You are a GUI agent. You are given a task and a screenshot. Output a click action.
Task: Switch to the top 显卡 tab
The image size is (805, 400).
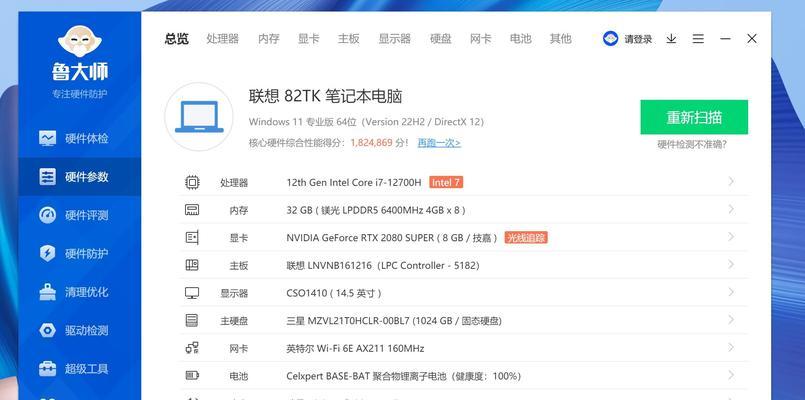(x=309, y=39)
